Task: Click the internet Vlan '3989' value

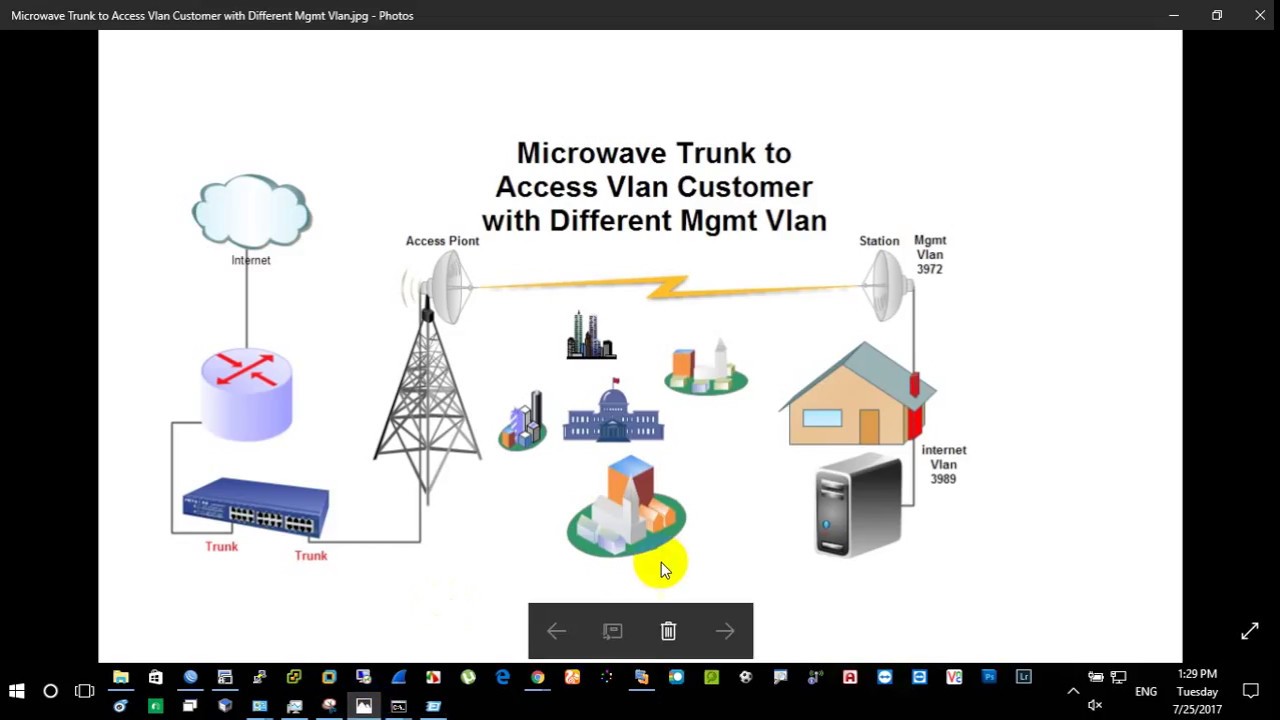Action: pos(944,479)
